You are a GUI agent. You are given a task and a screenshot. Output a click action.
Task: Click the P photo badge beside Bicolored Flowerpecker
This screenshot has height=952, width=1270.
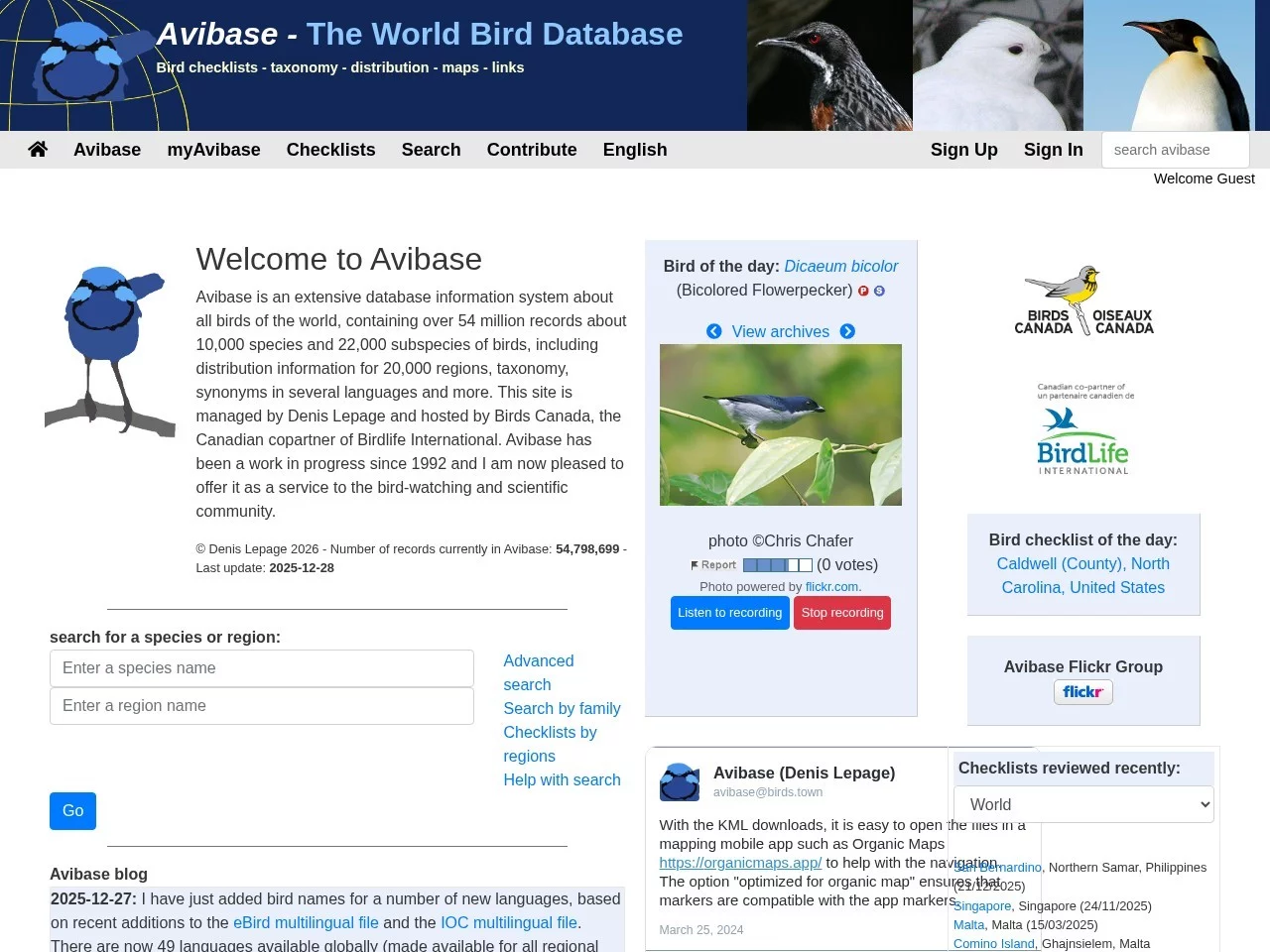862,291
